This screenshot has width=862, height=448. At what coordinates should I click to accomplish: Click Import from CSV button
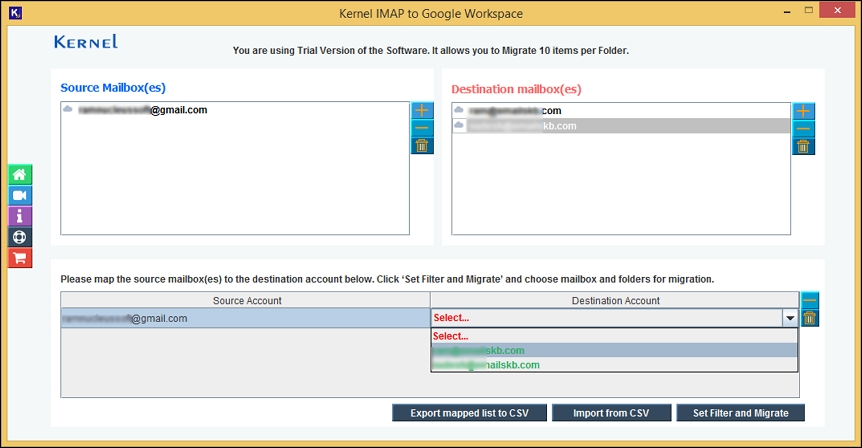[x=611, y=413]
